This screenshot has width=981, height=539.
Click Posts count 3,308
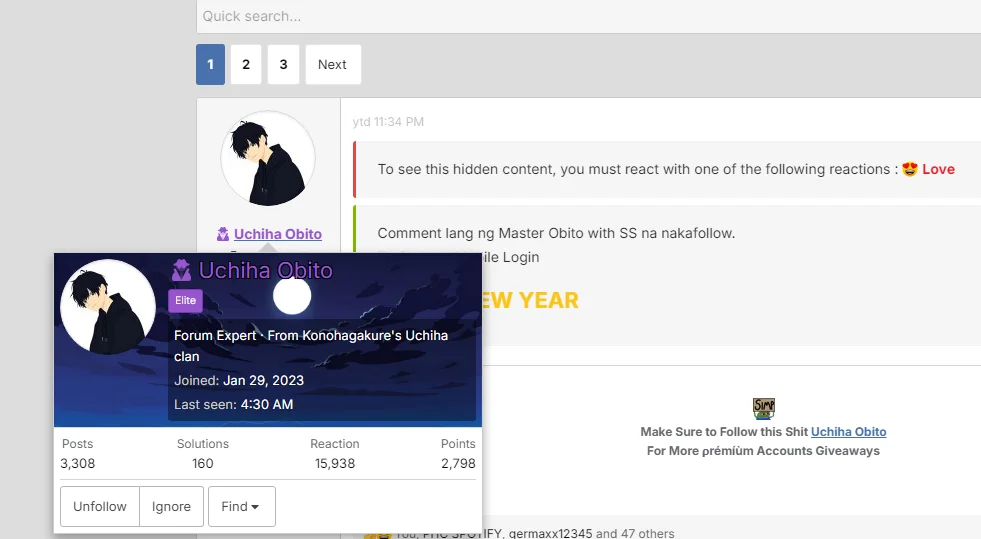point(78,463)
